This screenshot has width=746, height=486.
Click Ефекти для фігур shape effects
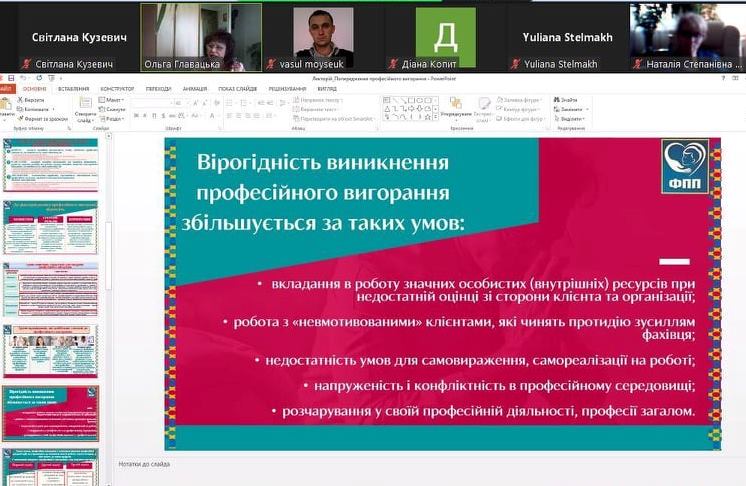520,119
